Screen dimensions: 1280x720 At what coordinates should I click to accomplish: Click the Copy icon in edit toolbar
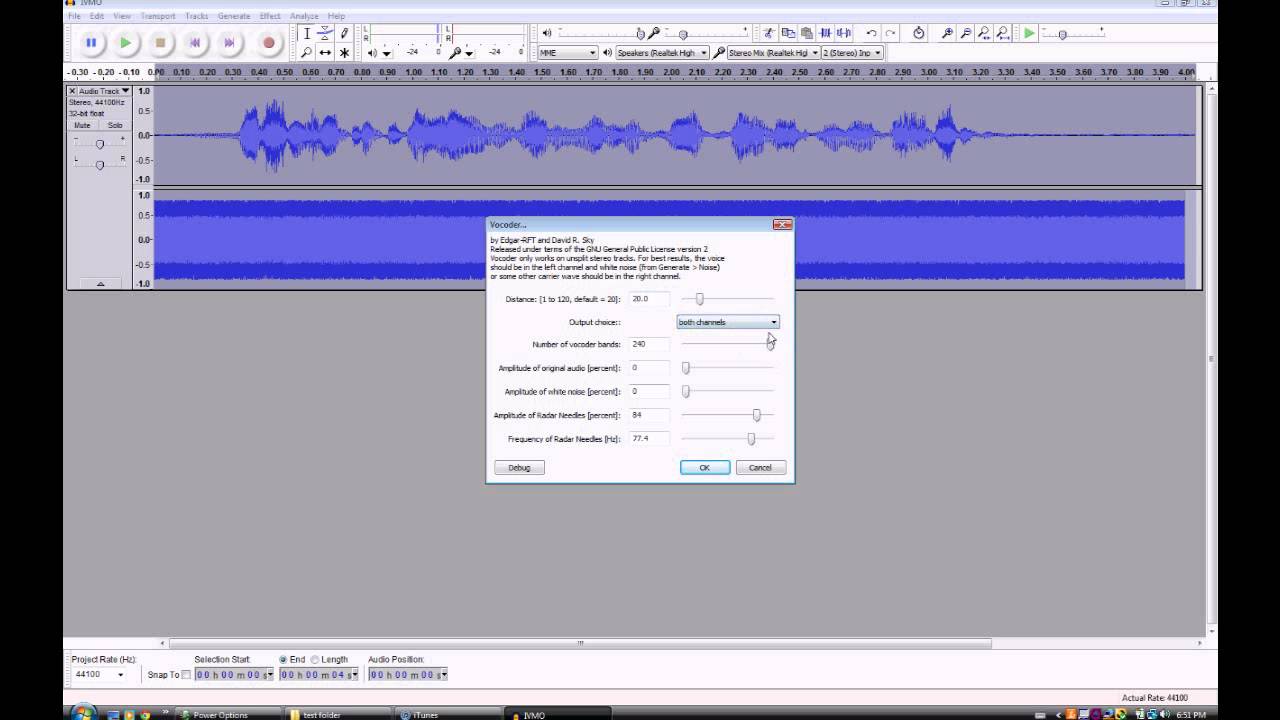coord(788,33)
